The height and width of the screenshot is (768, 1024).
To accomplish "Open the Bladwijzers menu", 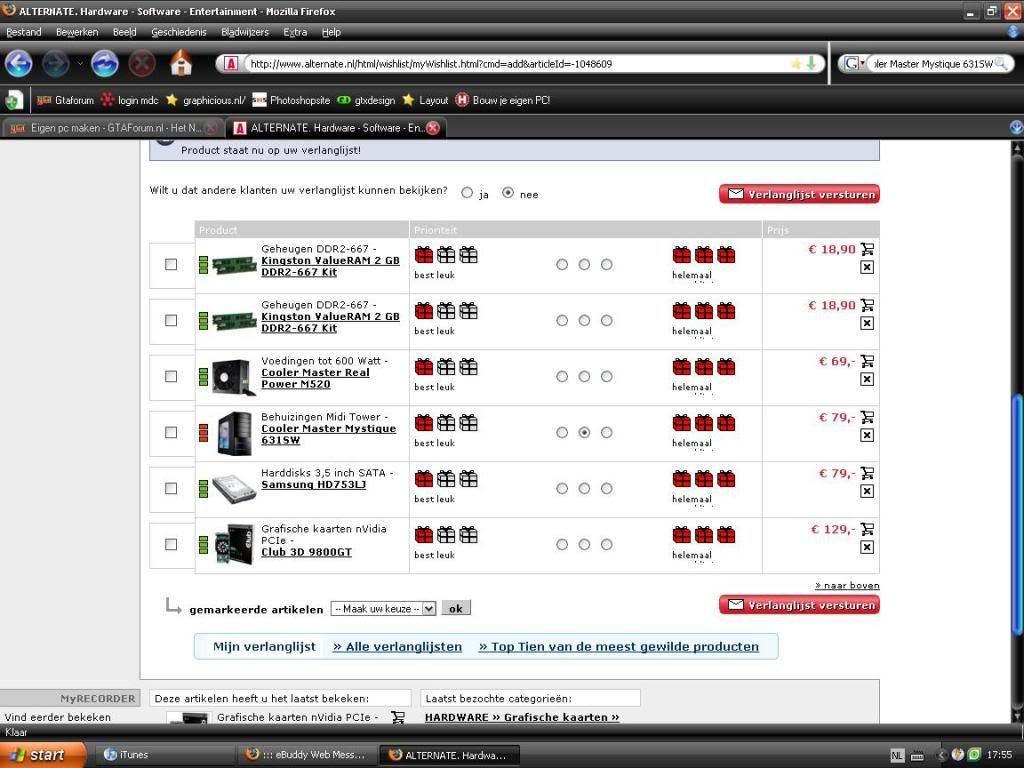I will [x=245, y=32].
